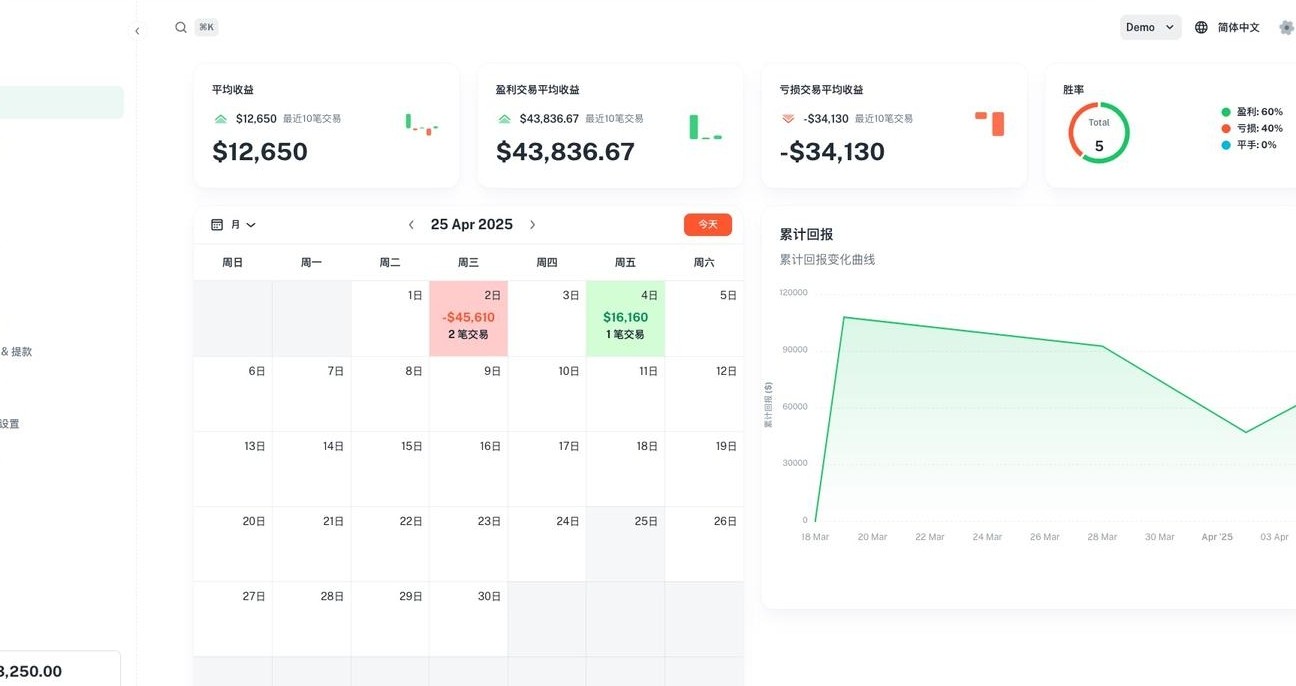1296x686 pixels.
Task: Expand the 月 view selector dropdown
Action: (243, 225)
